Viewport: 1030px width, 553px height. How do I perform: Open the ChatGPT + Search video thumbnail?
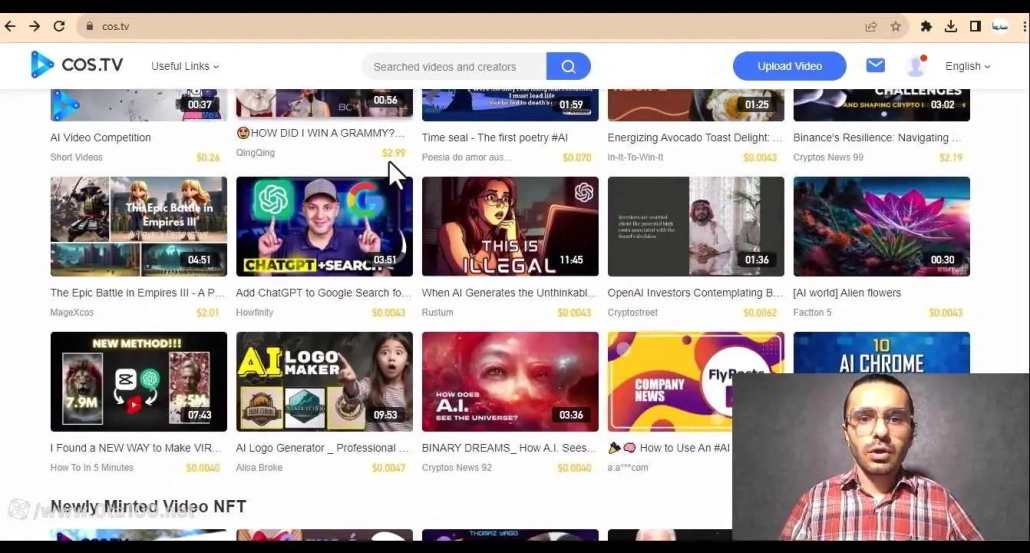324,226
